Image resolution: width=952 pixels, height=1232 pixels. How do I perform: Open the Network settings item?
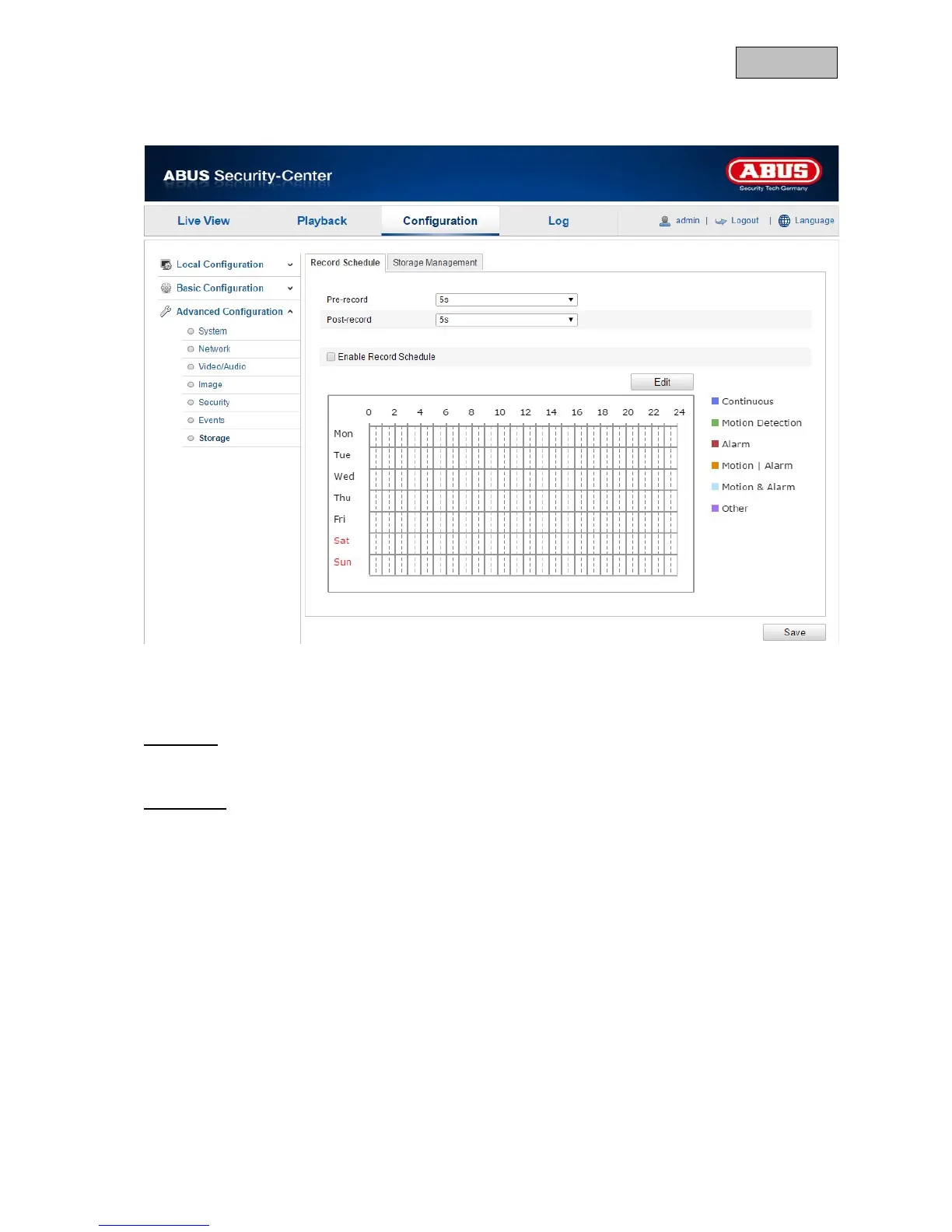[x=214, y=349]
